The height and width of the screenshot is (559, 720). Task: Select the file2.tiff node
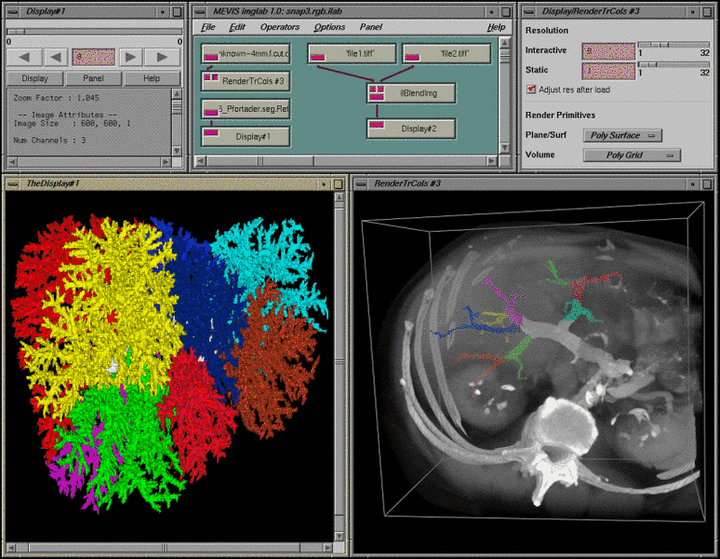446,54
